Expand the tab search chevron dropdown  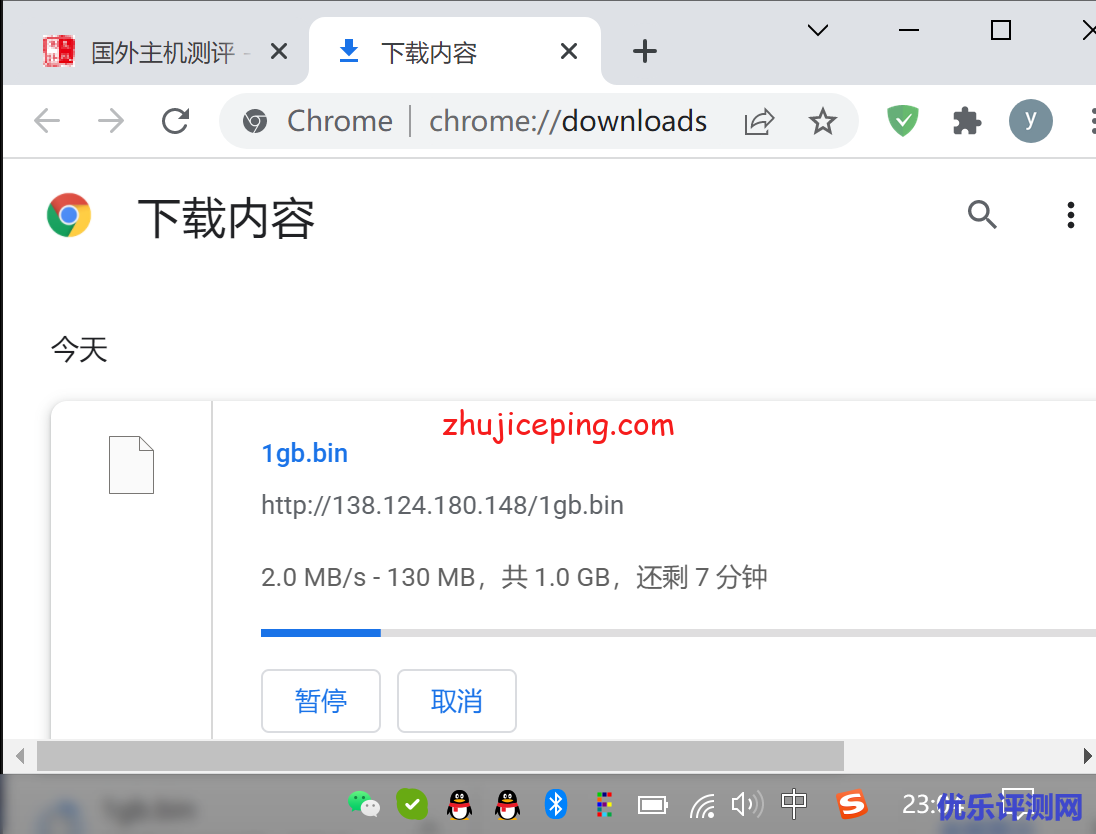[818, 31]
